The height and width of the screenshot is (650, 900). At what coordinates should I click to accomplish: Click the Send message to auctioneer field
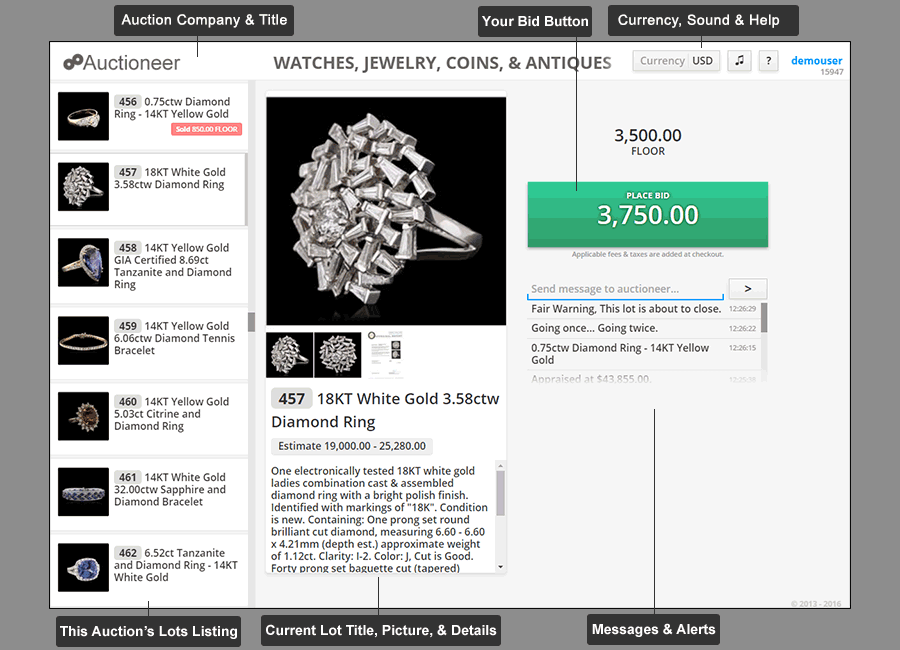(x=625, y=289)
